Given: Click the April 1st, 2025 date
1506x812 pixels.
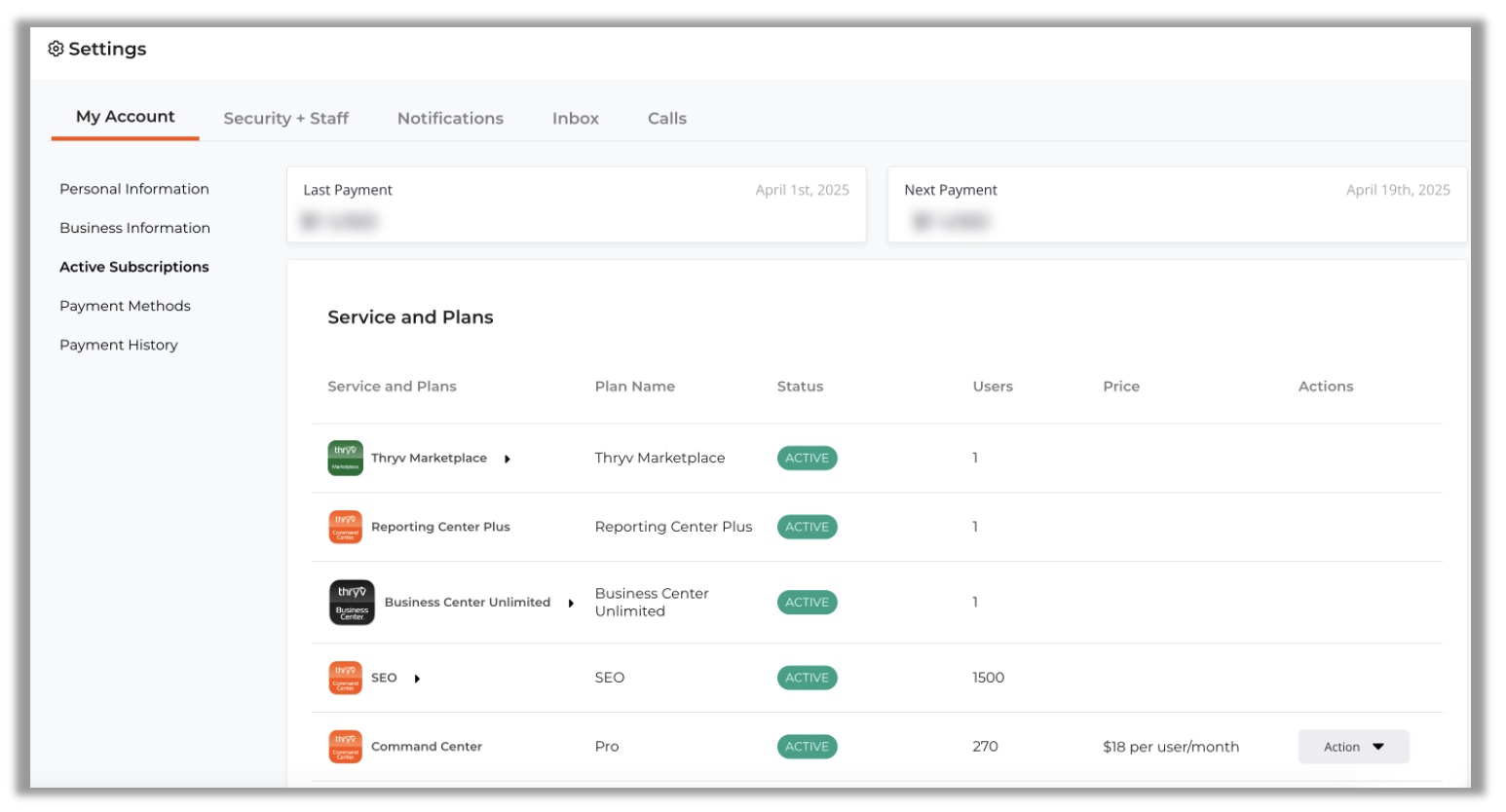Looking at the screenshot, I should 803,190.
